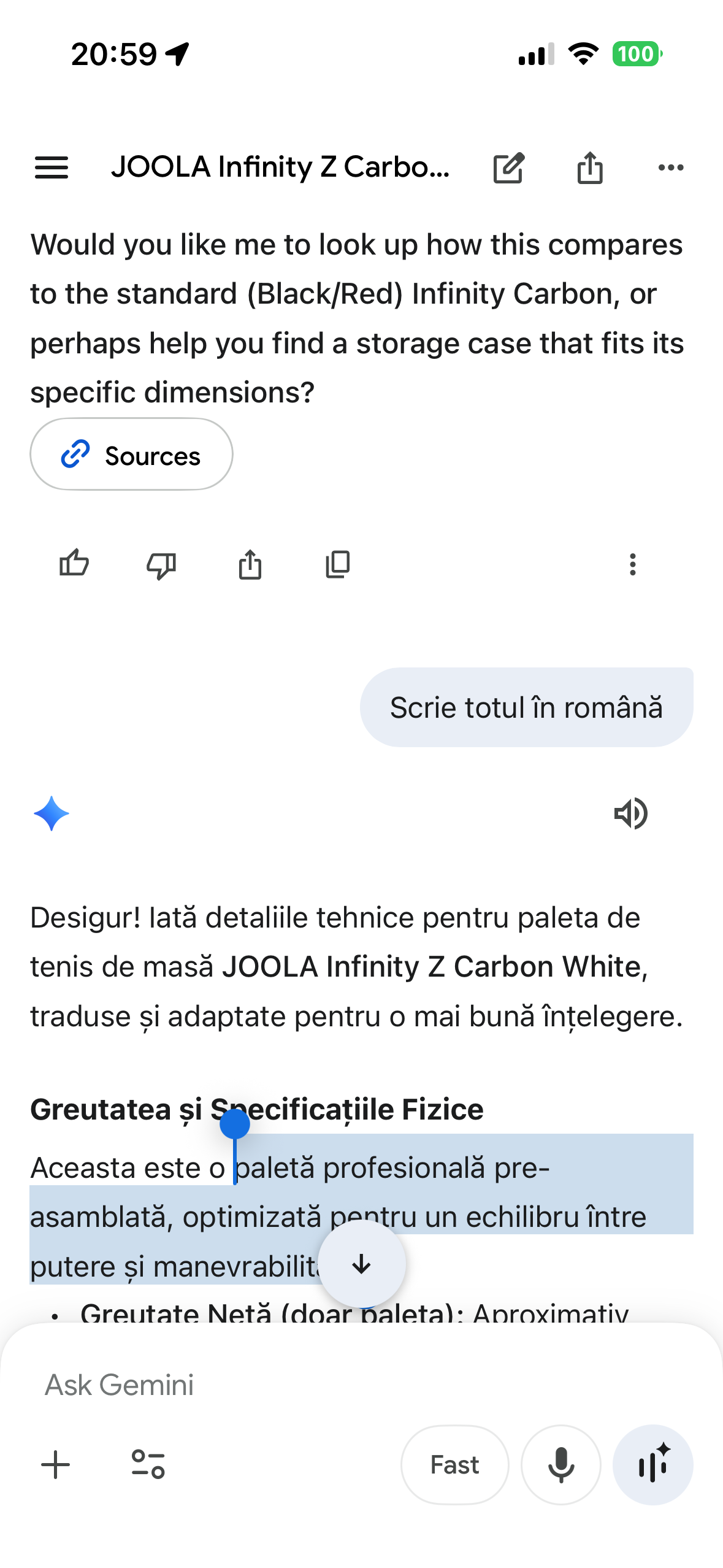Add attachment with the plus icon
Screen dimensions: 723x1568
click(x=56, y=1464)
